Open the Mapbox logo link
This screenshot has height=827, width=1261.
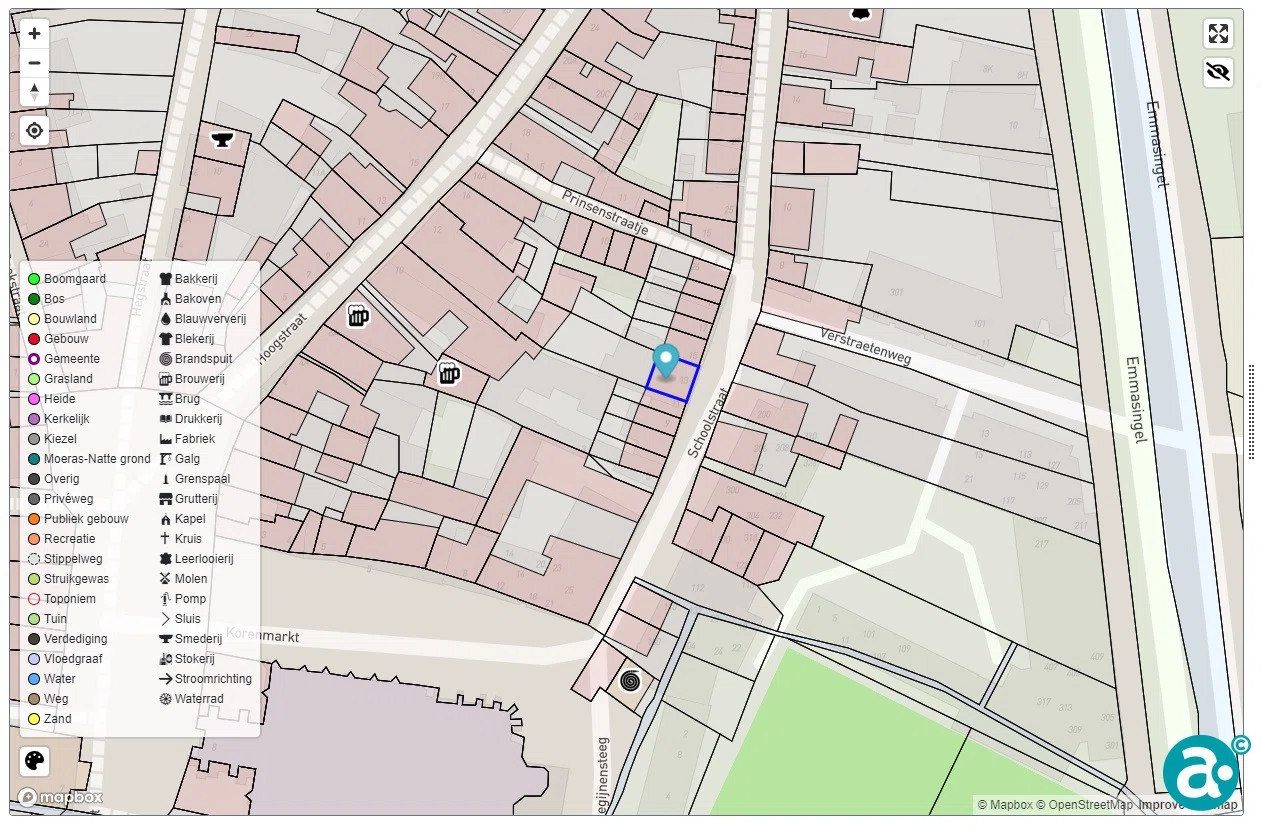pyautogui.click(x=61, y=797)
